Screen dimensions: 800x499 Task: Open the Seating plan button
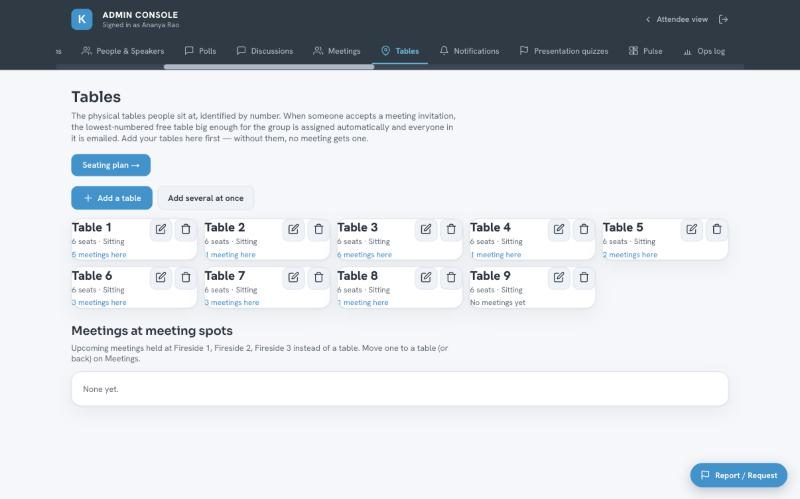pos(111,165)
